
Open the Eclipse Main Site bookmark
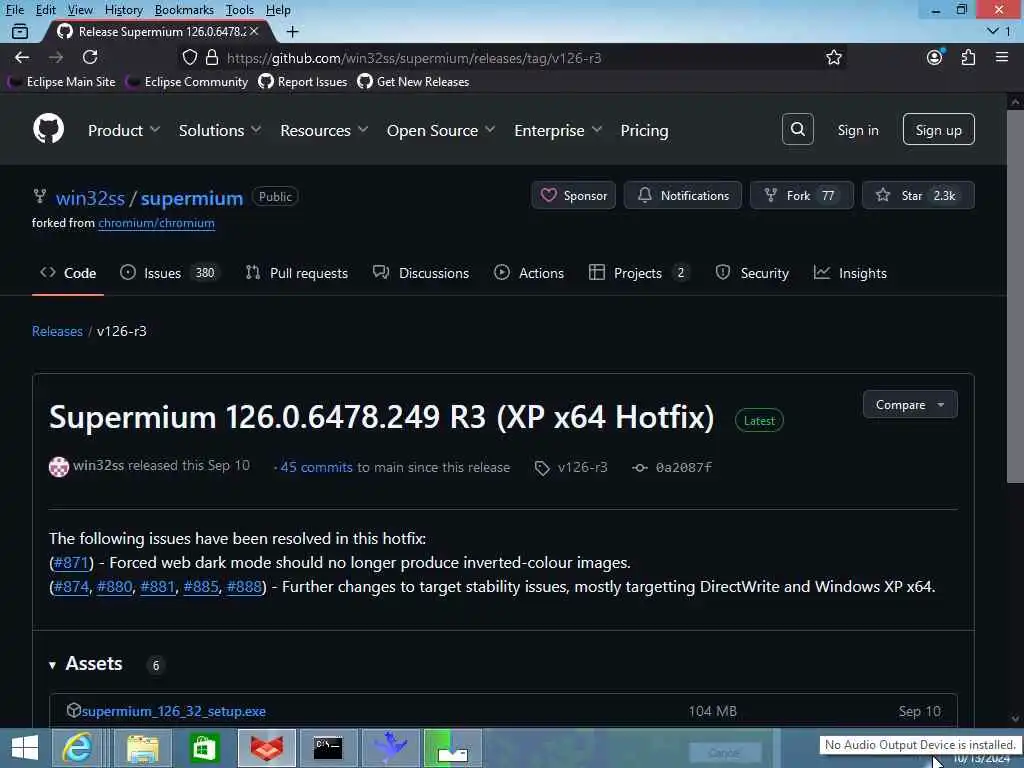click(62, 82)
